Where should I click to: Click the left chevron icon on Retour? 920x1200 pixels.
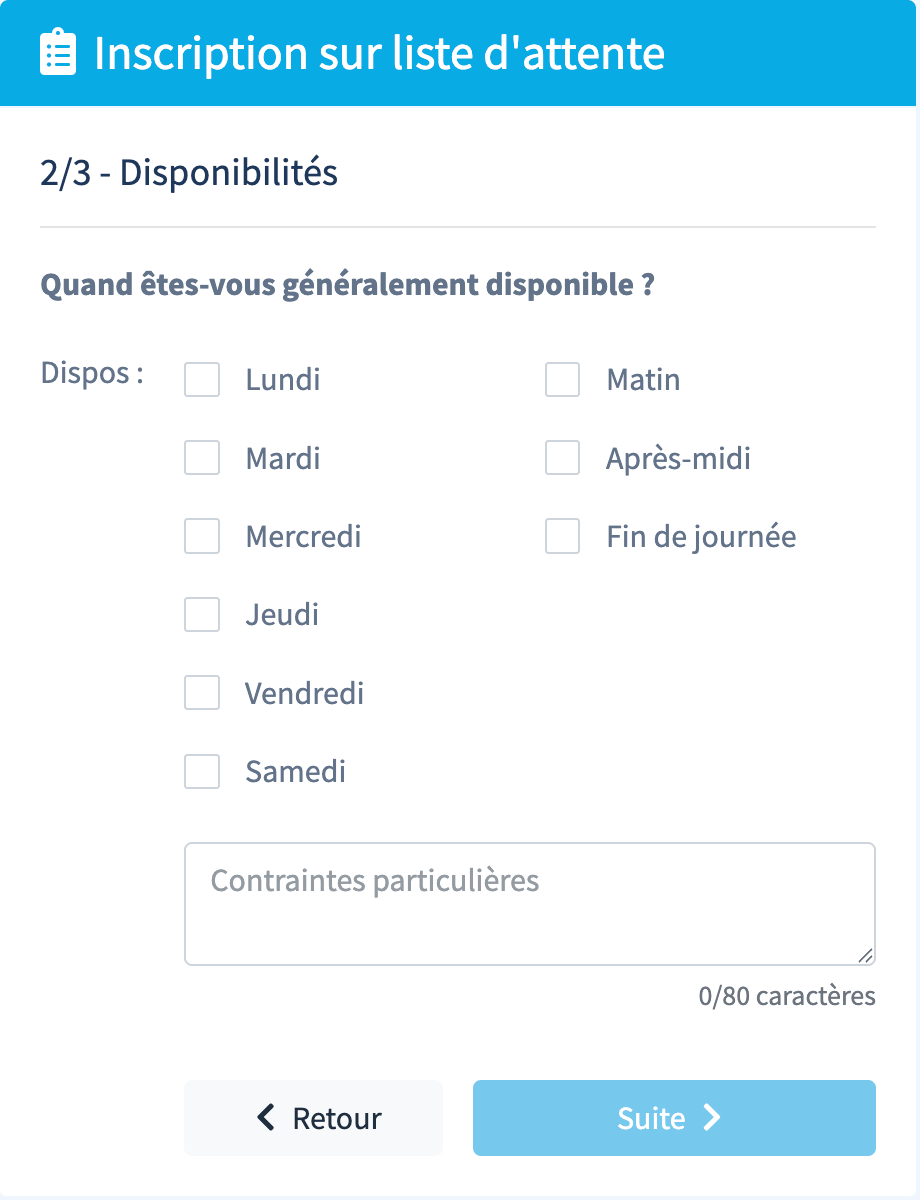coord(266,1117)
